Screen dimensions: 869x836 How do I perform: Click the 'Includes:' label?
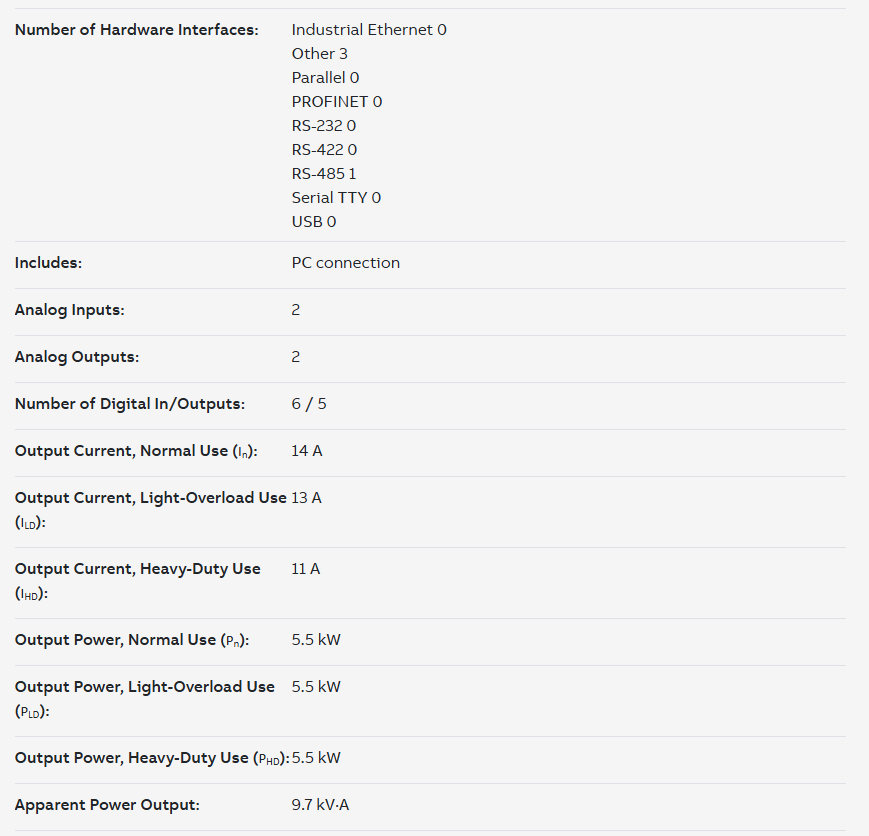[48, 263]
